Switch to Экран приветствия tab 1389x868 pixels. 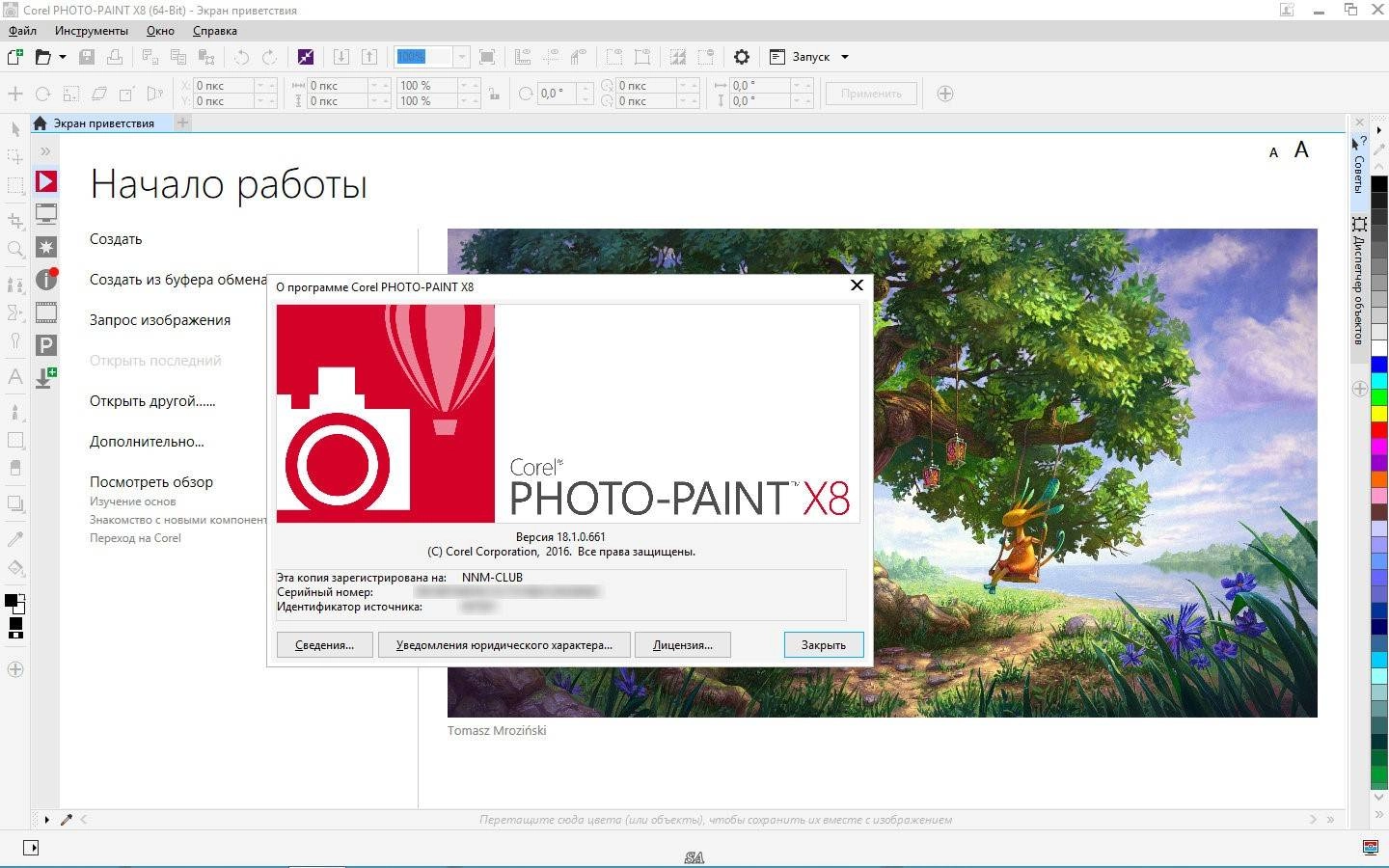pos(102,123)
